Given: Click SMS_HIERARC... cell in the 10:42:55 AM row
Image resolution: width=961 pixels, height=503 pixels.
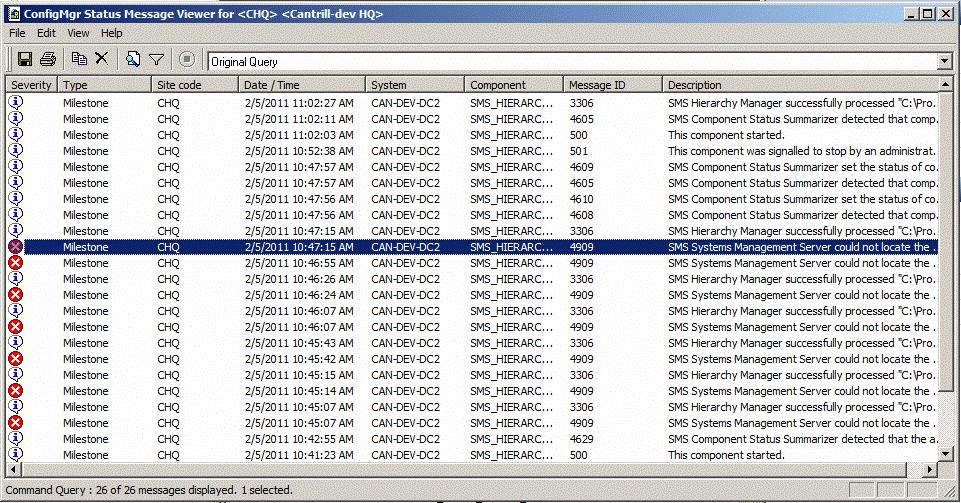Looking at the screenshot, I should [x=511, y=439].
